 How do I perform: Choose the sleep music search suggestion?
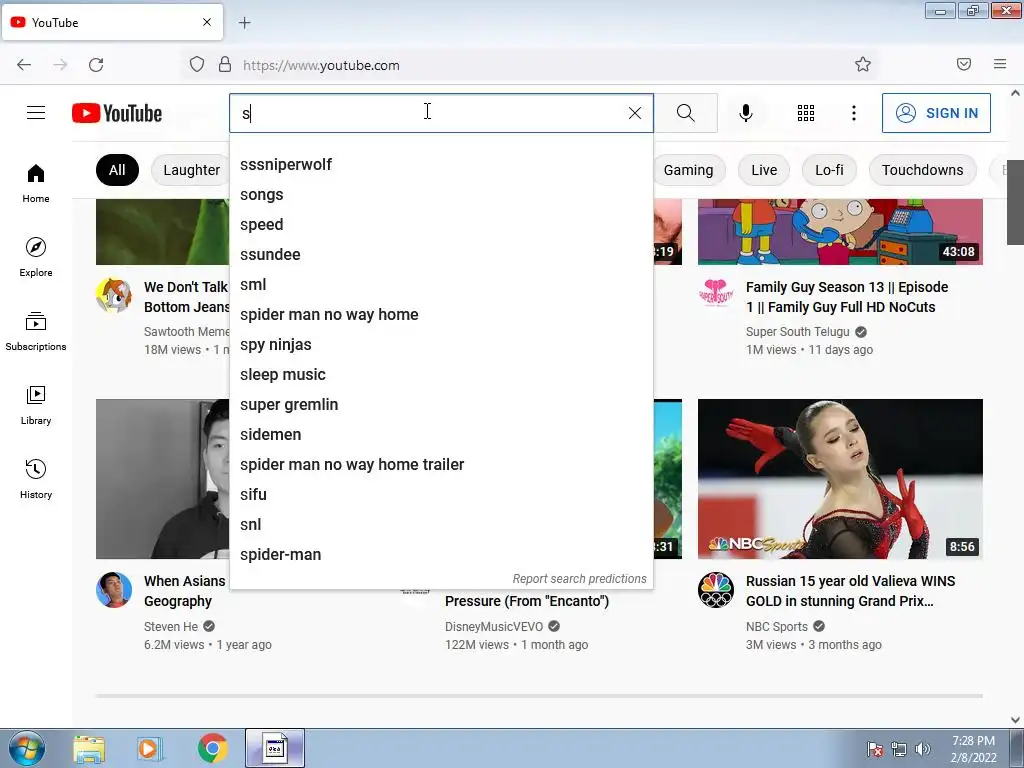pos(441,375)
